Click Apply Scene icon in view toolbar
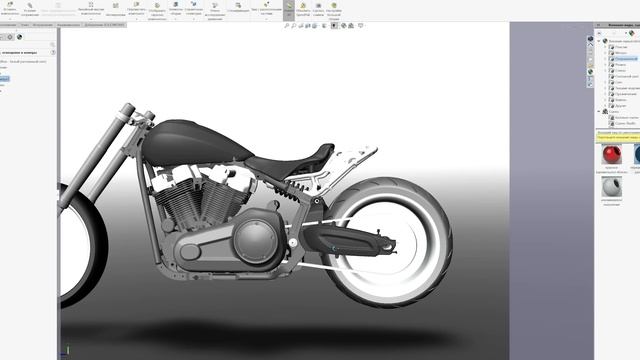Screen dimensions: 640x360 pos(351,26)
